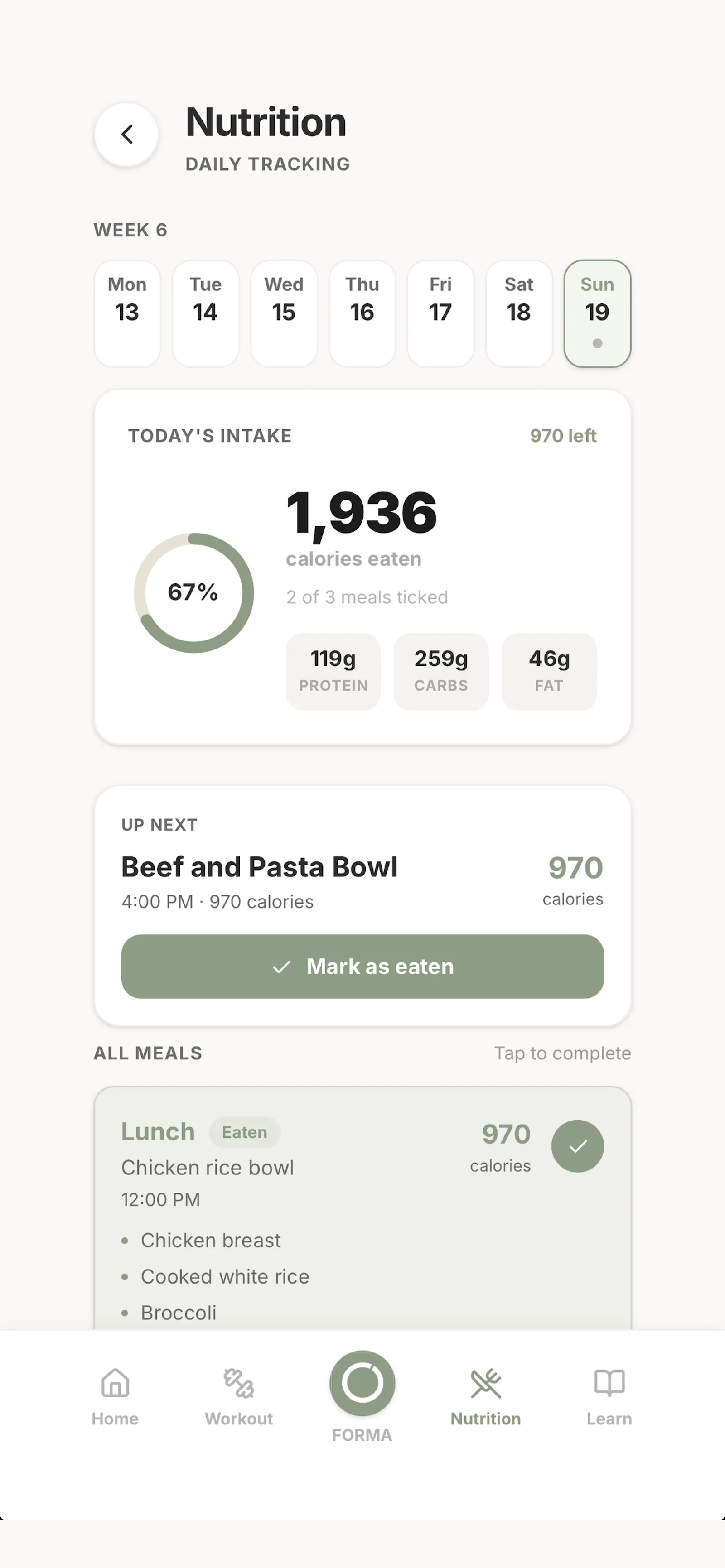Select Tue 14 in week strip
Image resolution: width=725 pixels, height=1568 pixels.
(206, 313)
